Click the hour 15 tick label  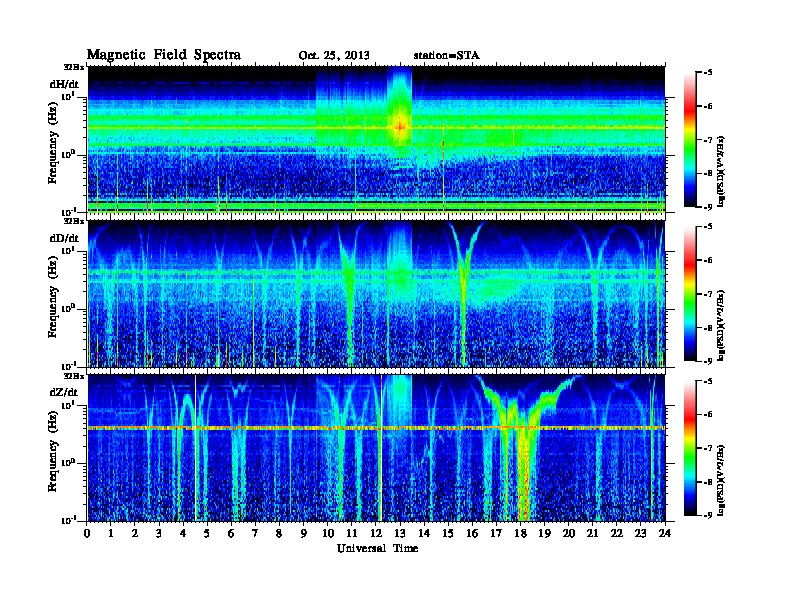[x=449, y=533]
